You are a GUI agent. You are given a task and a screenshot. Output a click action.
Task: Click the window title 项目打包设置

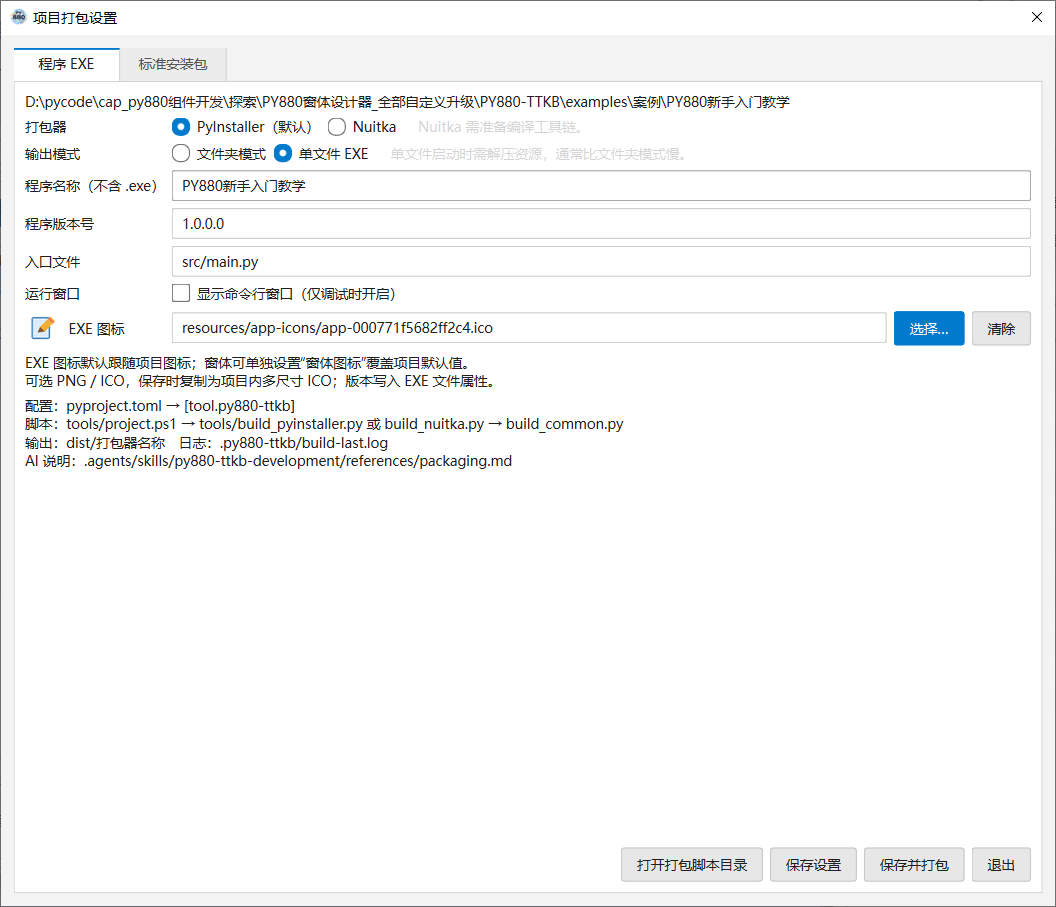click(x=75, y=18)
